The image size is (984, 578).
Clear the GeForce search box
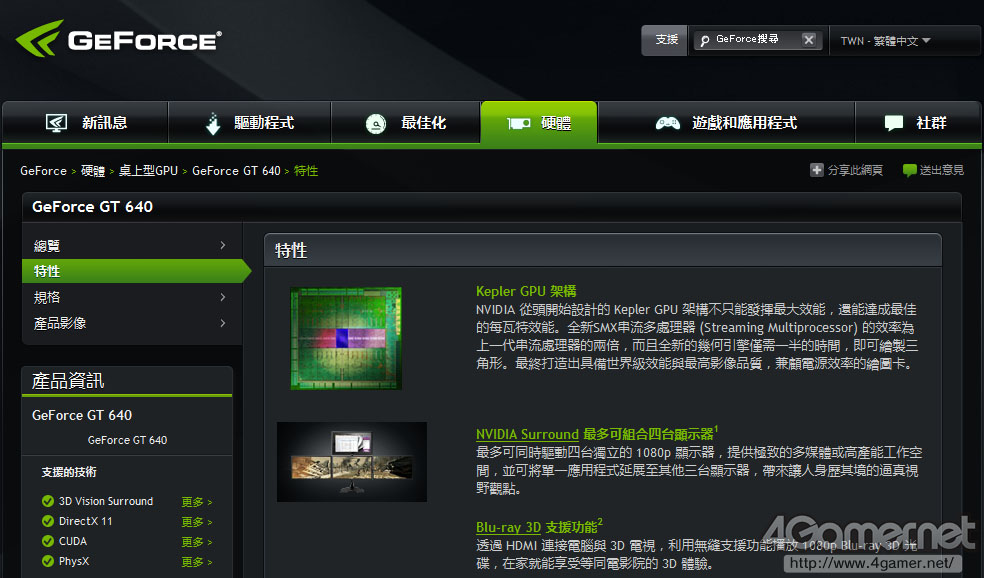[809, 40]
